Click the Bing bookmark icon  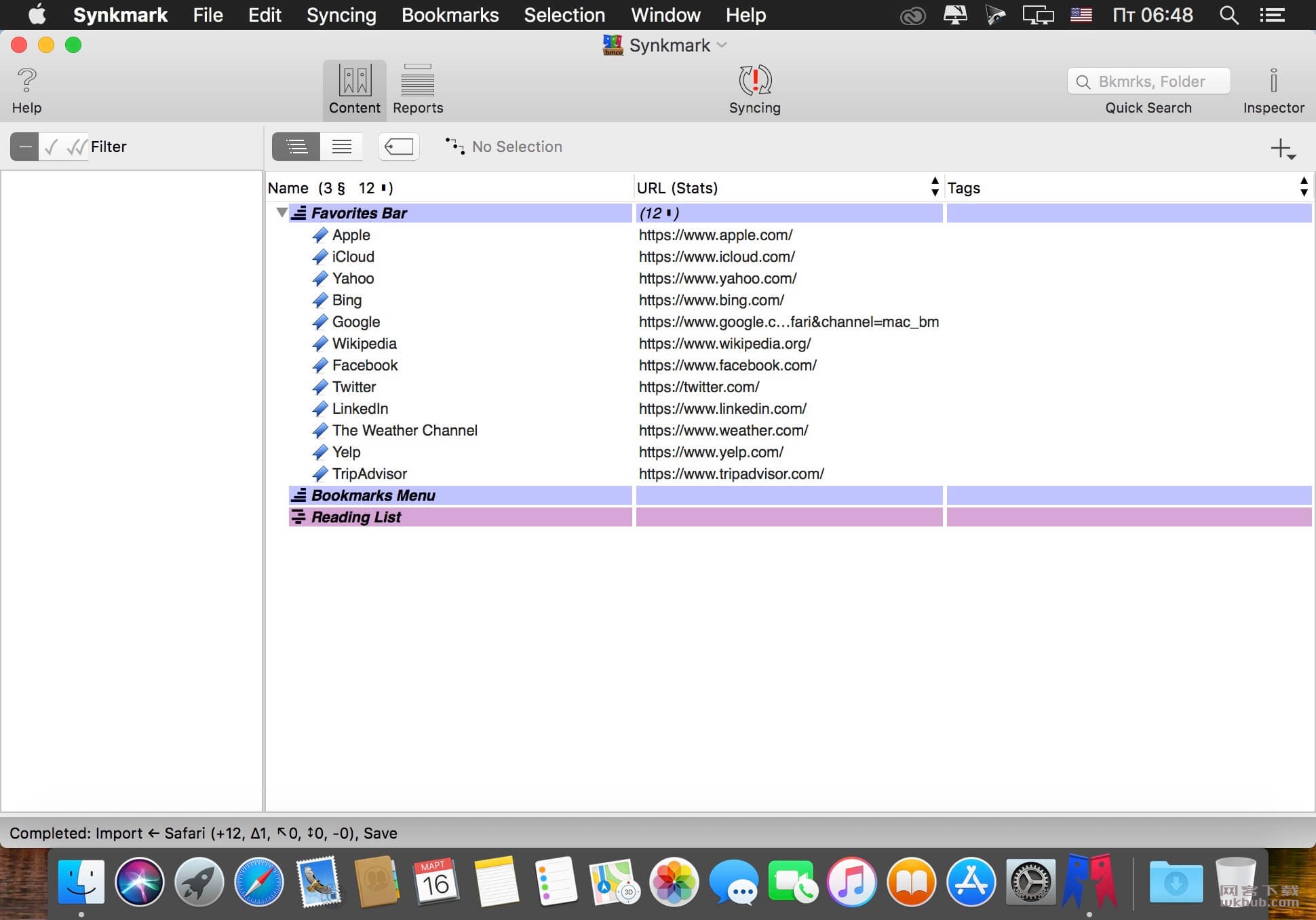[320, 300]
